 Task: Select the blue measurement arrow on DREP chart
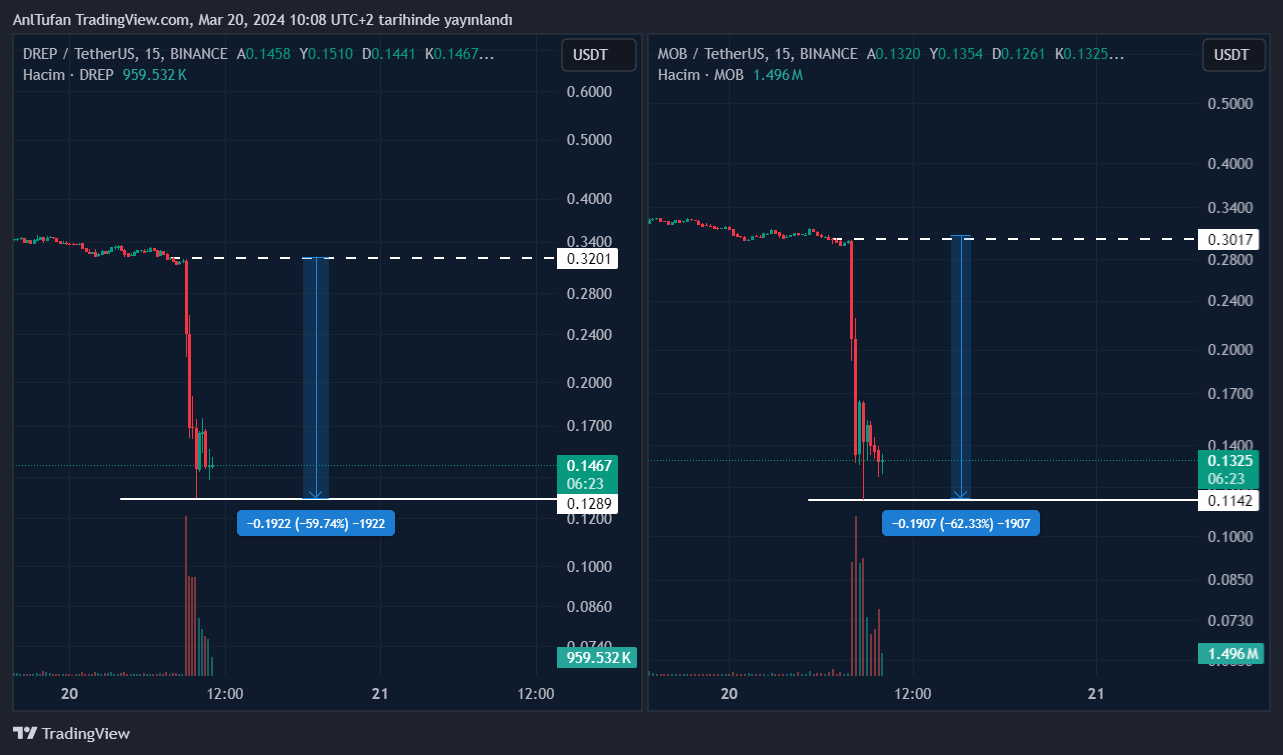(x=316, y=378)
